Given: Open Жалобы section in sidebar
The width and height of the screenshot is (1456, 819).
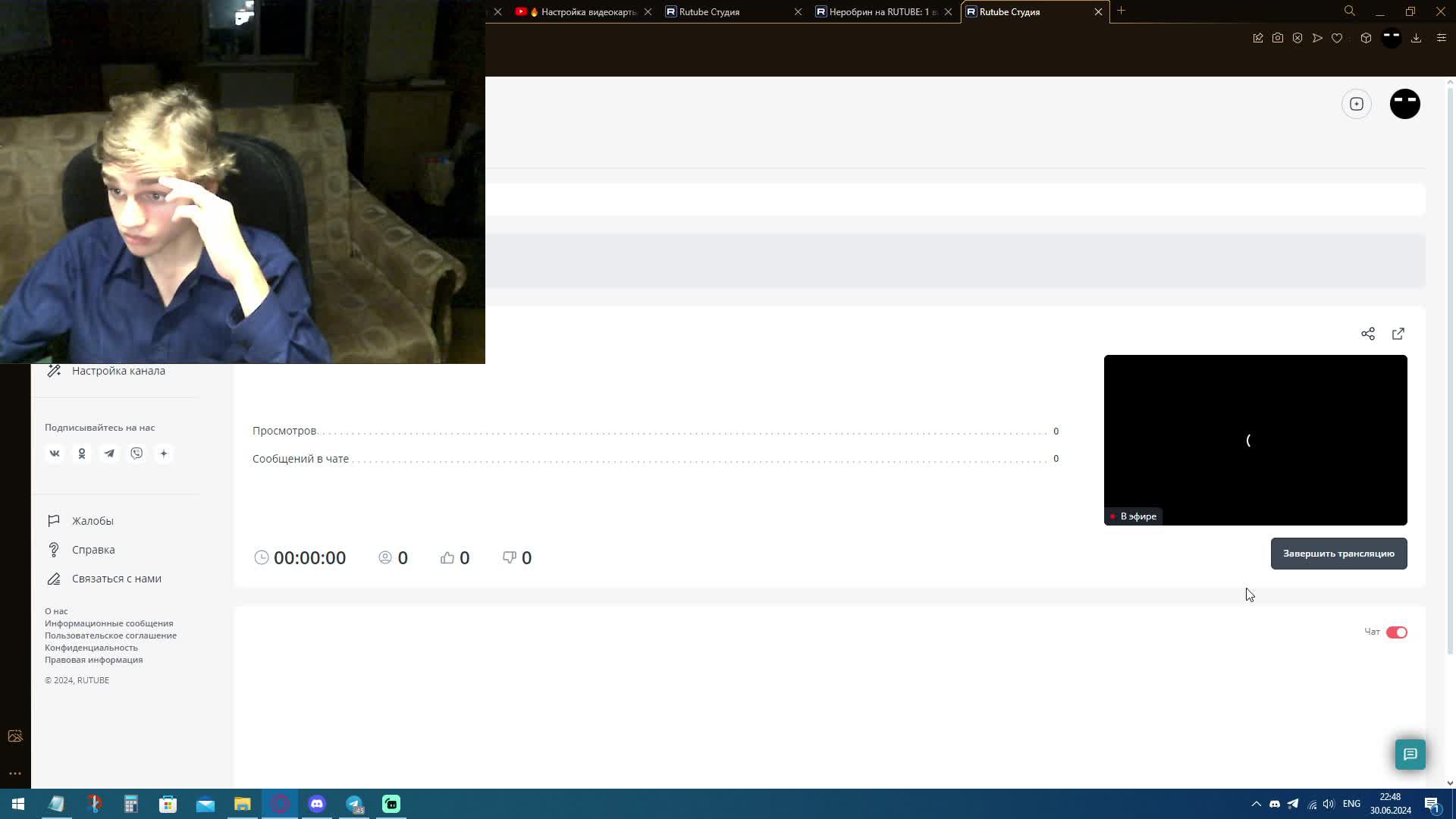Looking at the screenshot, I should [93, 521].
